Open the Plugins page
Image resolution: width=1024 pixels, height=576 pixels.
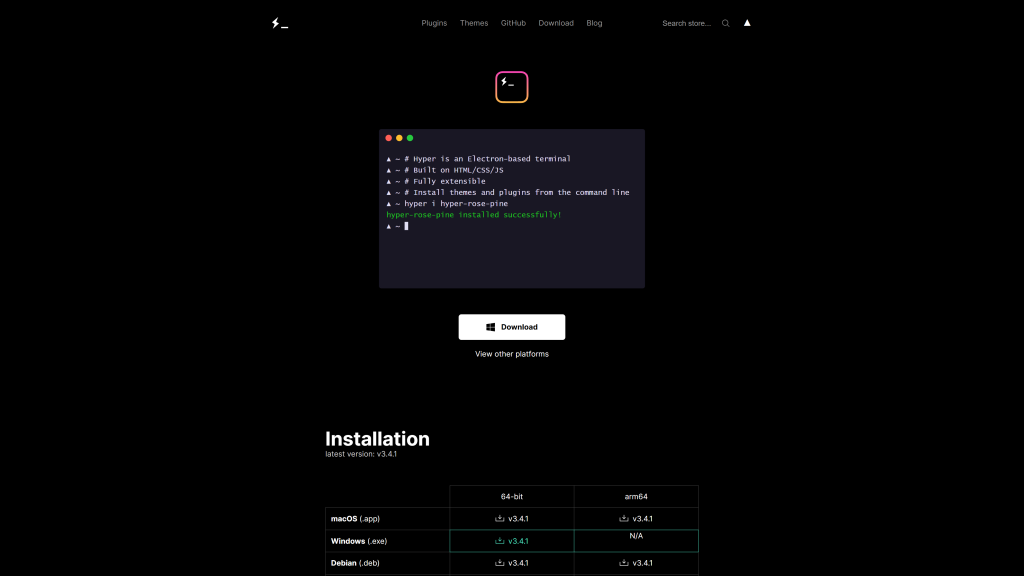[434, 23]
